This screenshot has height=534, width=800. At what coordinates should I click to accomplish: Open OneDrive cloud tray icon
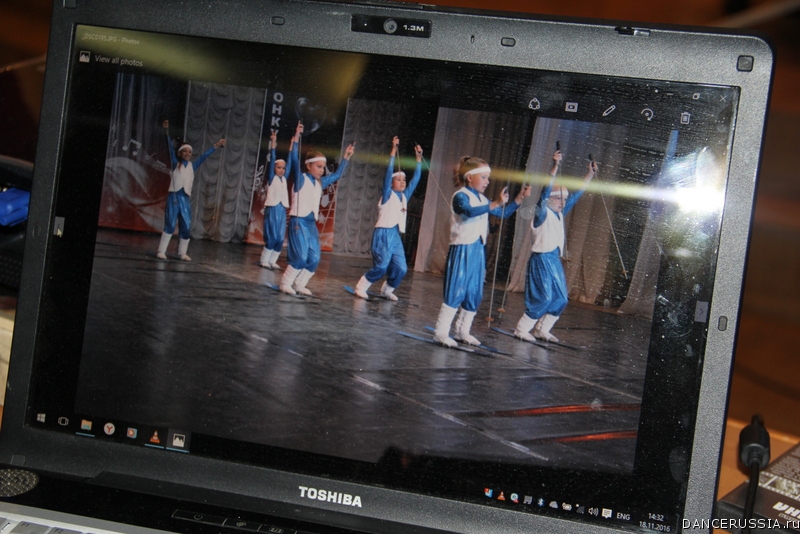(554, 504)
